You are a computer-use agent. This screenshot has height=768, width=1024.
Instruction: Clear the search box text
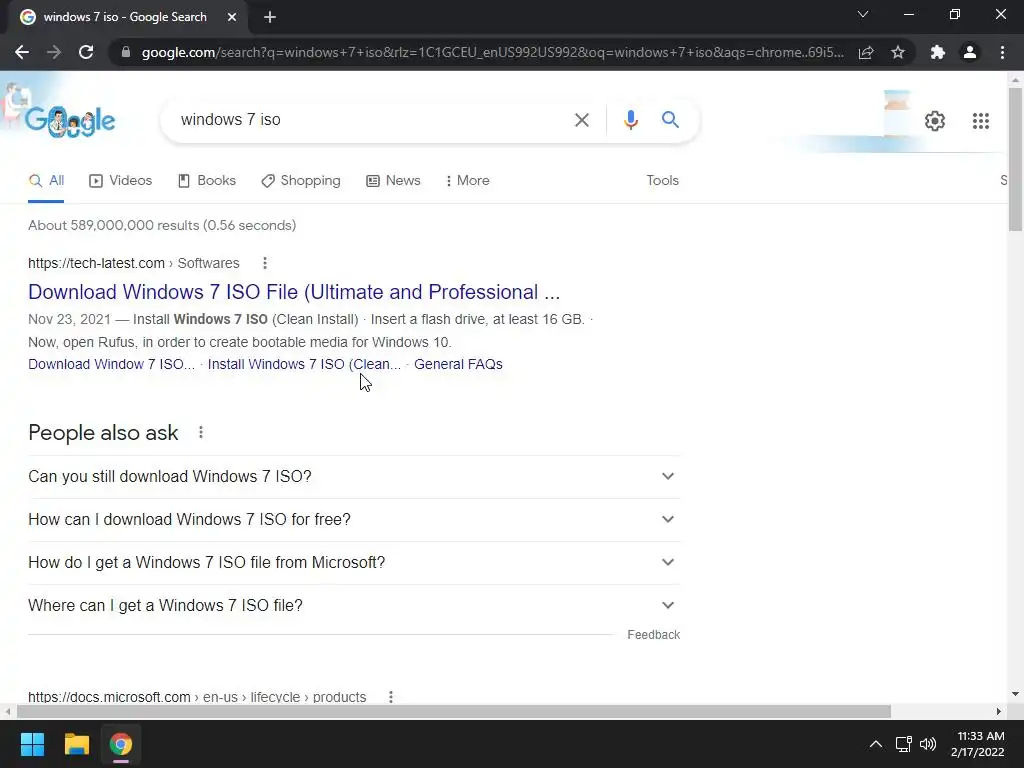tap(581, 120)
